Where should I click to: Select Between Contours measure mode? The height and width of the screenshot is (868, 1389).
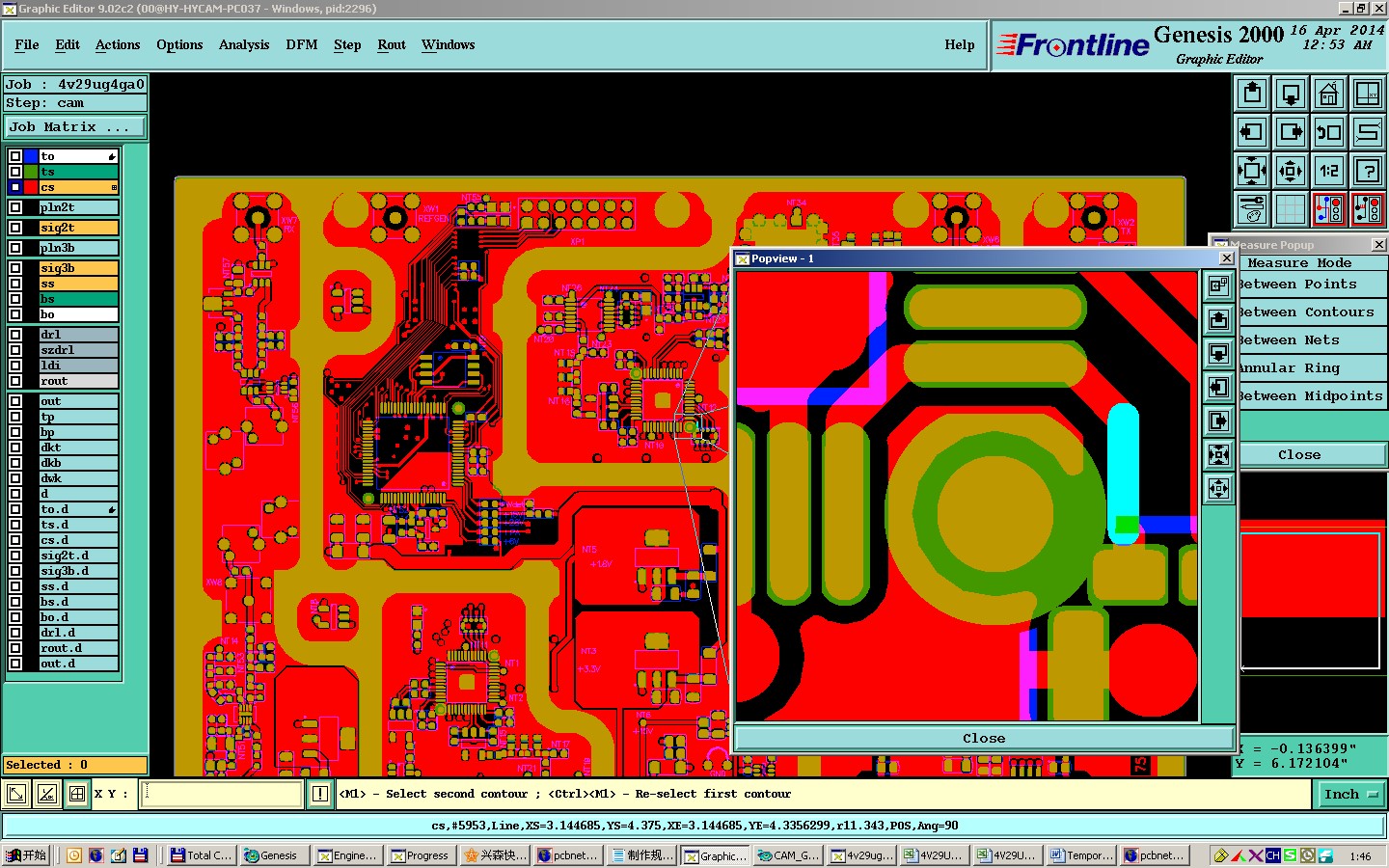1312,312
